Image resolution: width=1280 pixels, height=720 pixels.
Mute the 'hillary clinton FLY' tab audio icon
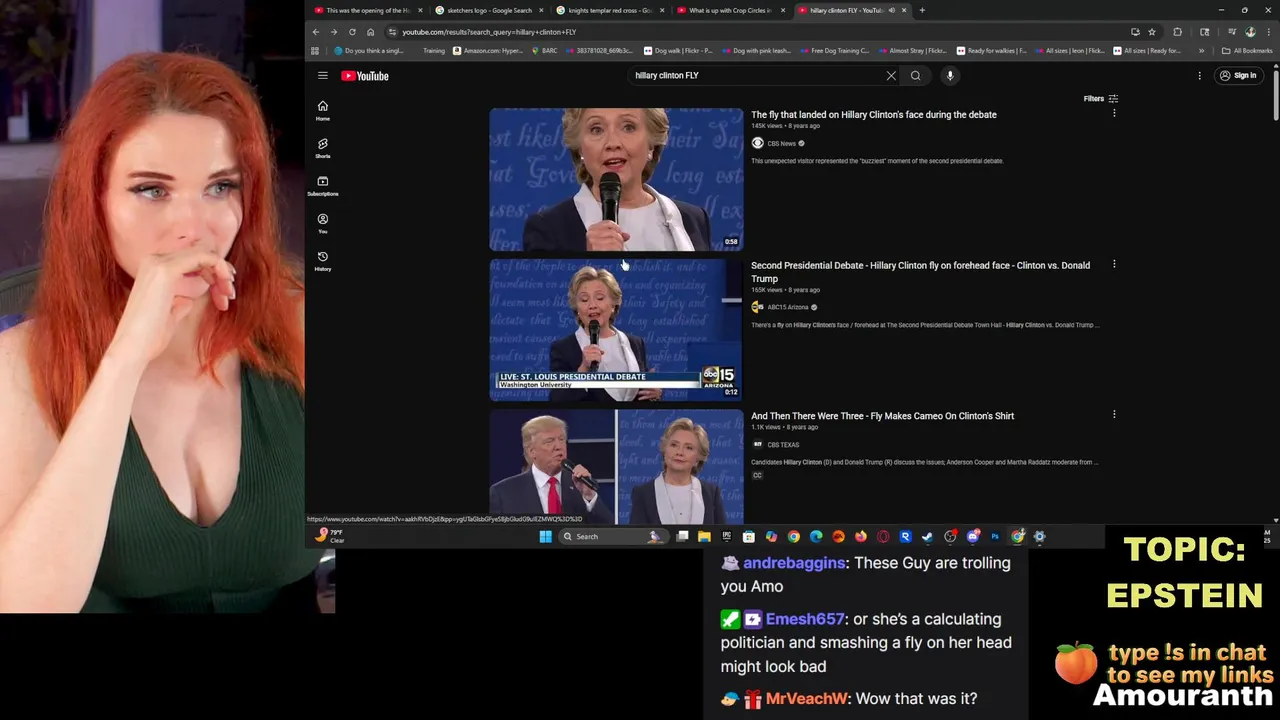[891, 10]
